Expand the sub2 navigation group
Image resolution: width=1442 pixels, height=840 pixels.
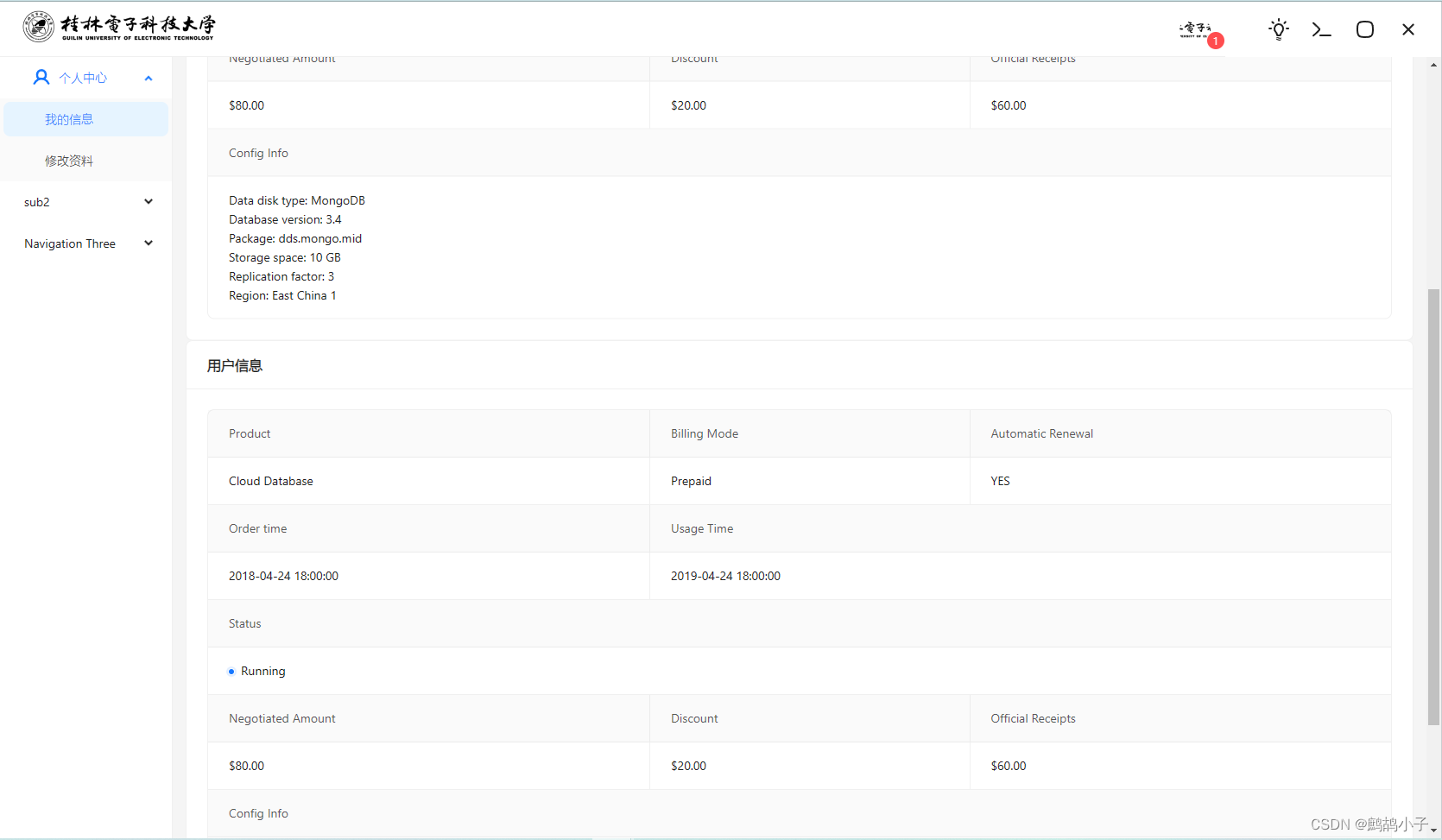[x=148, y=201]
